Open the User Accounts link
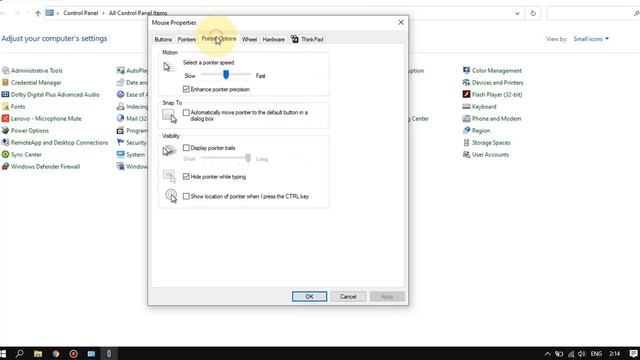Screen dimensions: 640x360 click(491, 155)
